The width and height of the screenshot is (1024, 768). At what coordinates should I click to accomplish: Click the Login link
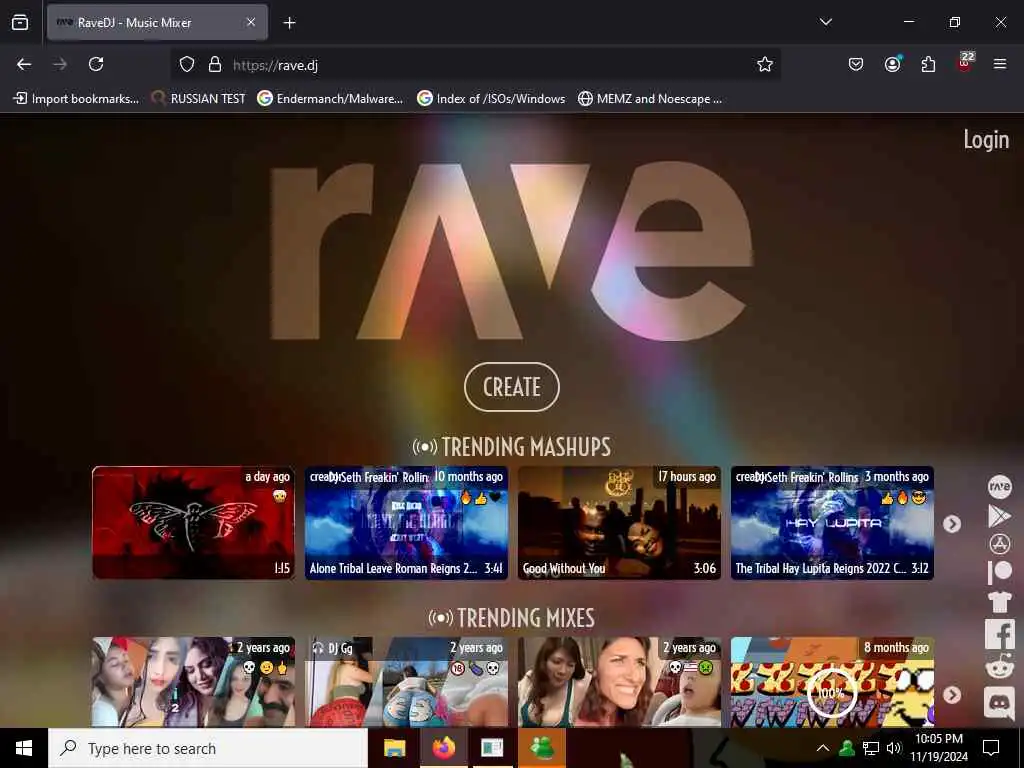(986, 140)
